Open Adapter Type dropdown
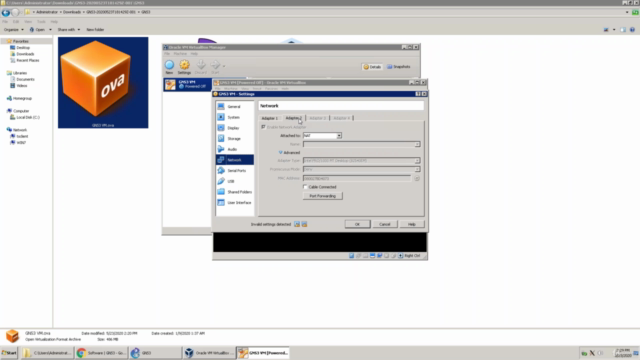The height and width of the screenshot is (360, 640). point(361,160)
